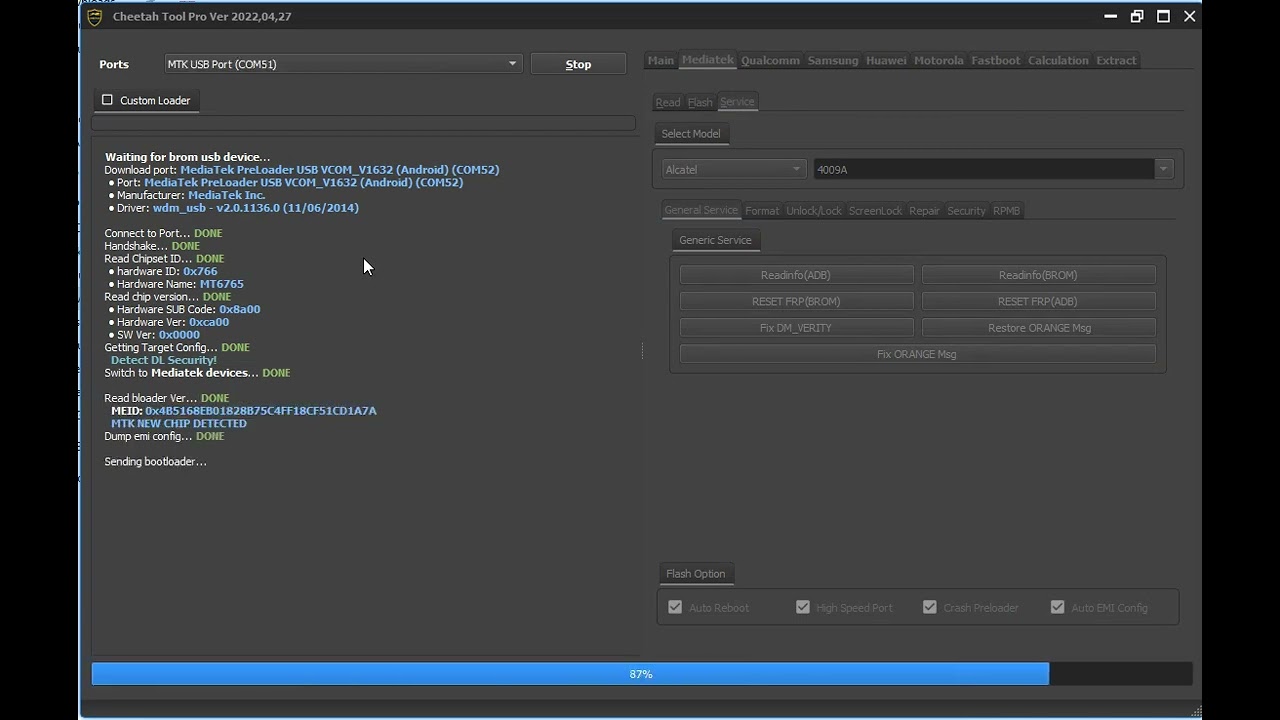Open the Unlock/Lock tab
Screen dimensions: 1280x720
coord(814,210)
